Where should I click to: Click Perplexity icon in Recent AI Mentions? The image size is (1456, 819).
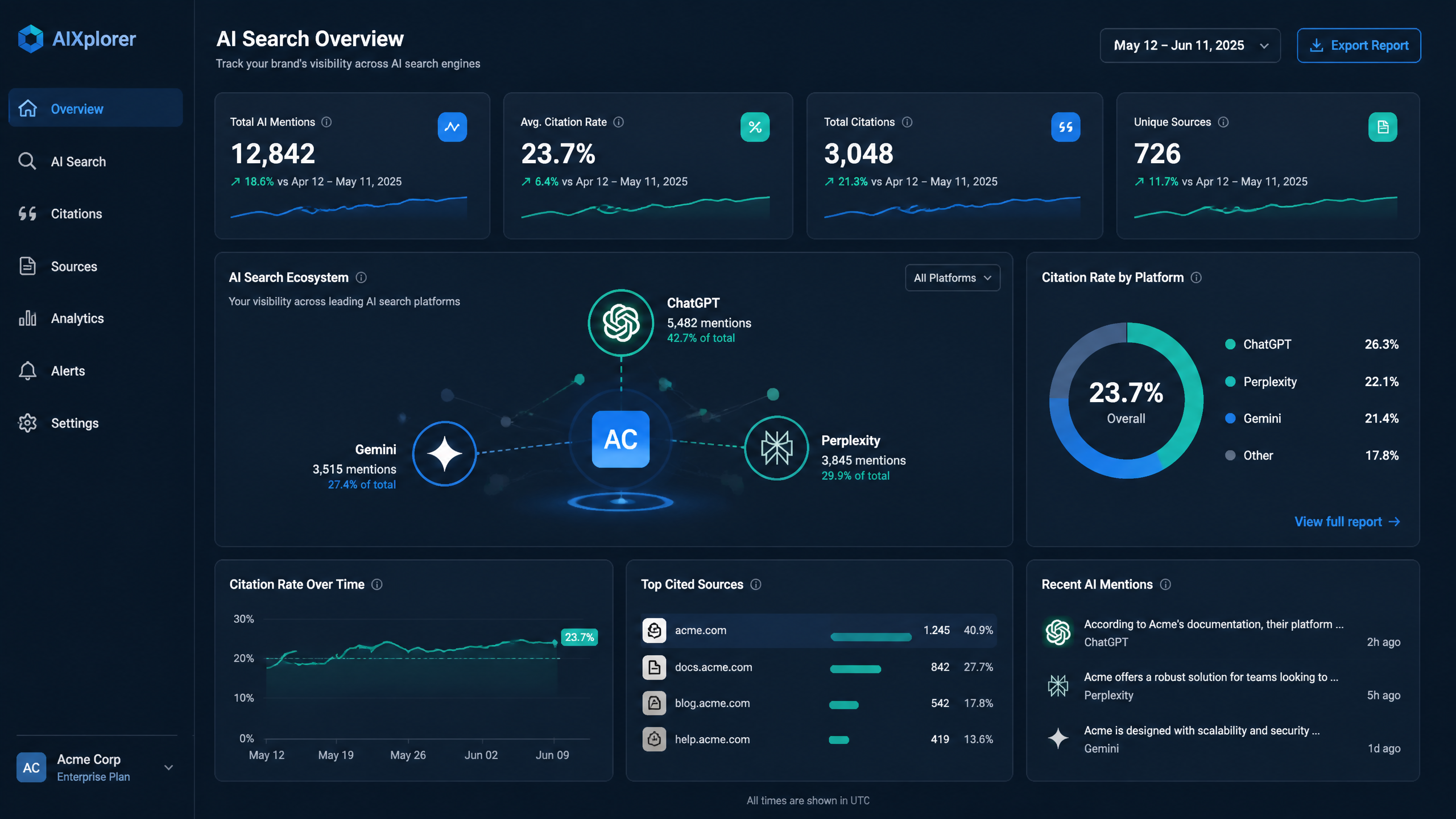tap(1058, 685)
